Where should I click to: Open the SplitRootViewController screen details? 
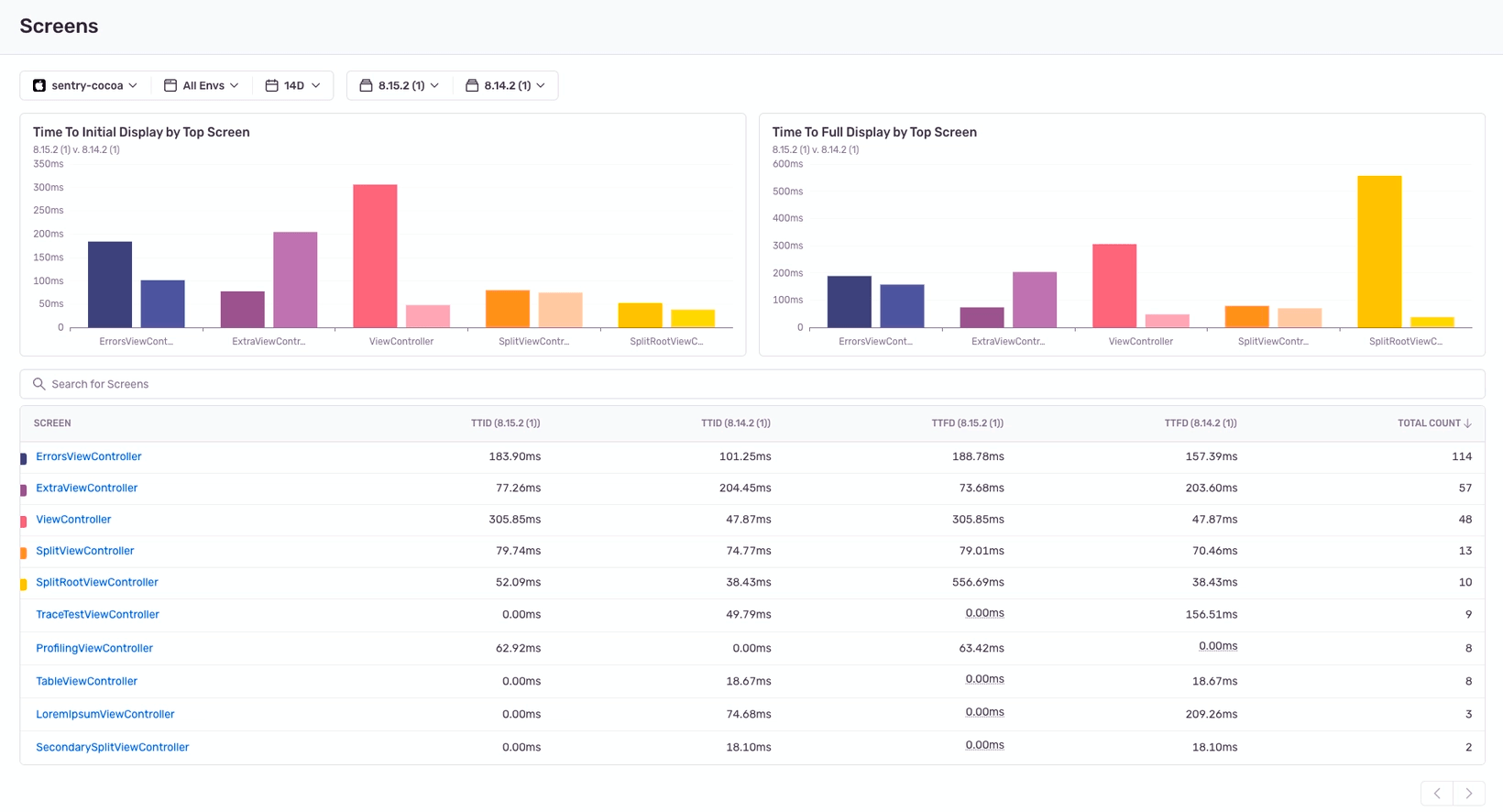point(97,582)
